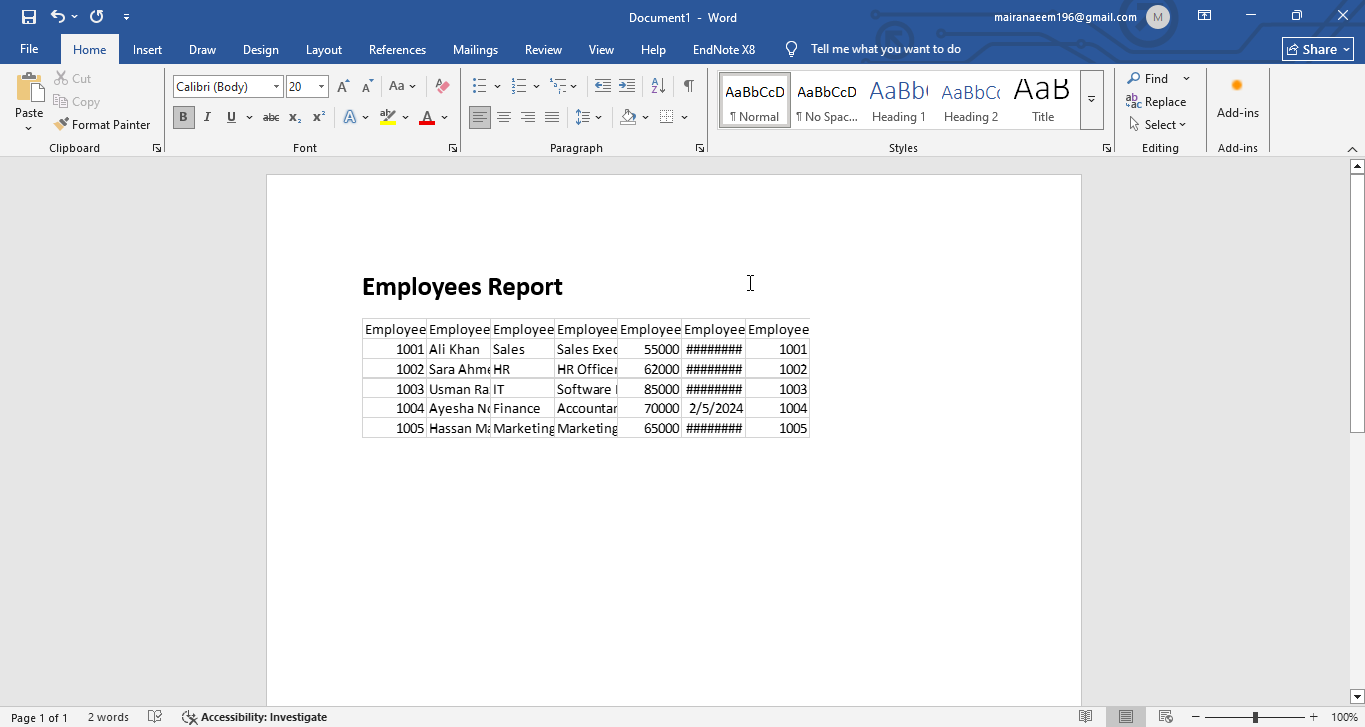Open the font name dropdown
The height and width of the screenshot is (727, 1365).
(x=277, y=87)
